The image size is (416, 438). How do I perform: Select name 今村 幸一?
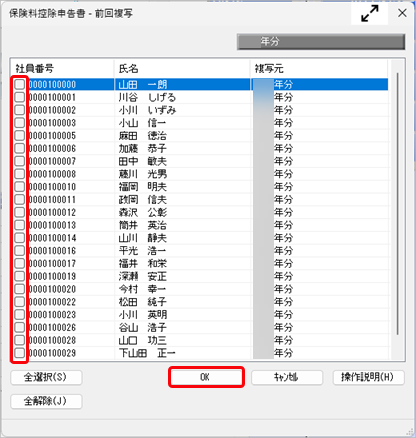click(143, 289)
